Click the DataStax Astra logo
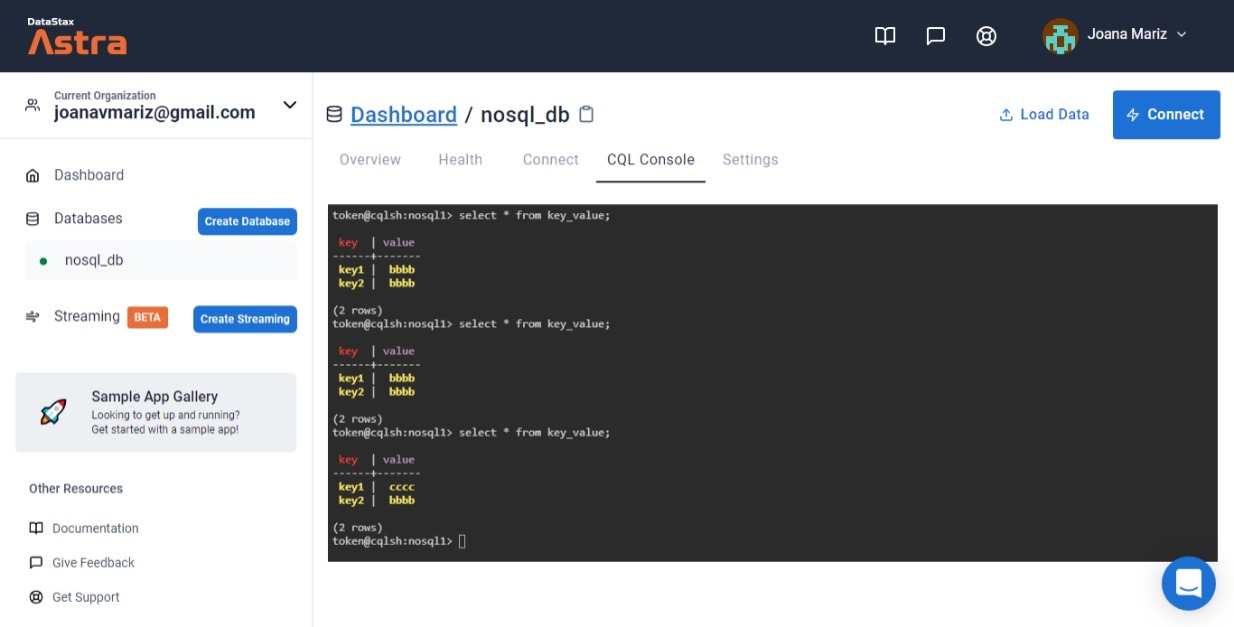This screenshot has height=627, width=1234. click(x=77, y=35)
